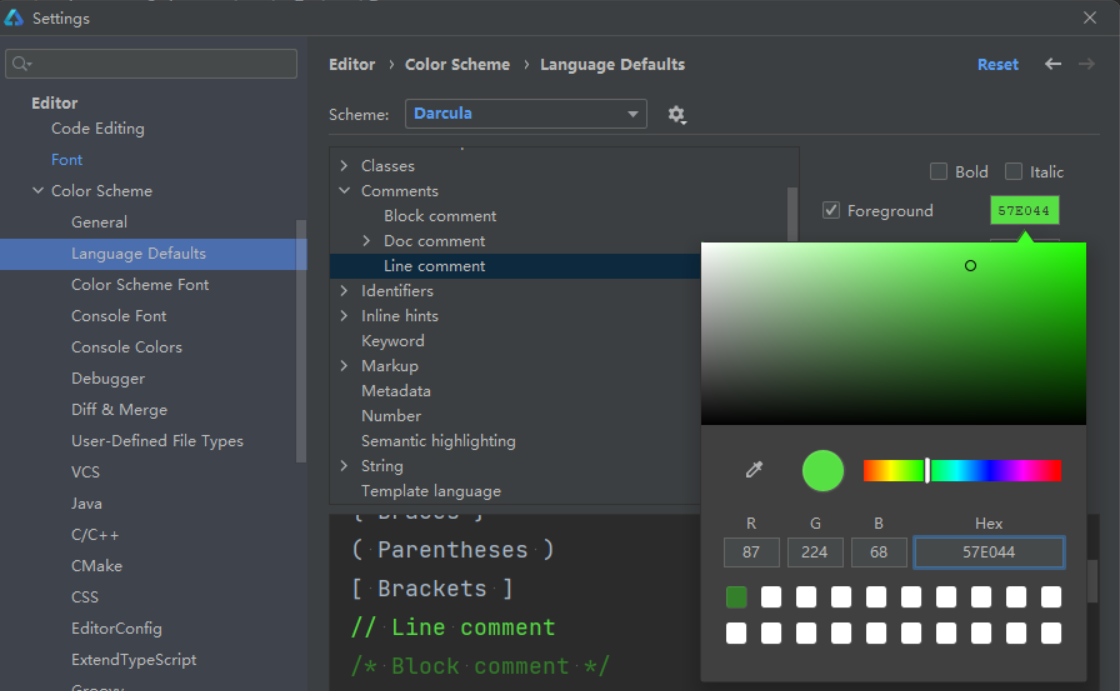Open Code Editing settings page
This screenshot has width=1120, height=691.
pos(98,129)
